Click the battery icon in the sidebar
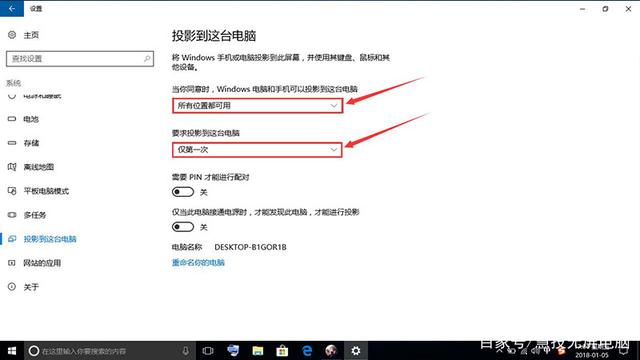640x360 pixels. pos(12,119)
